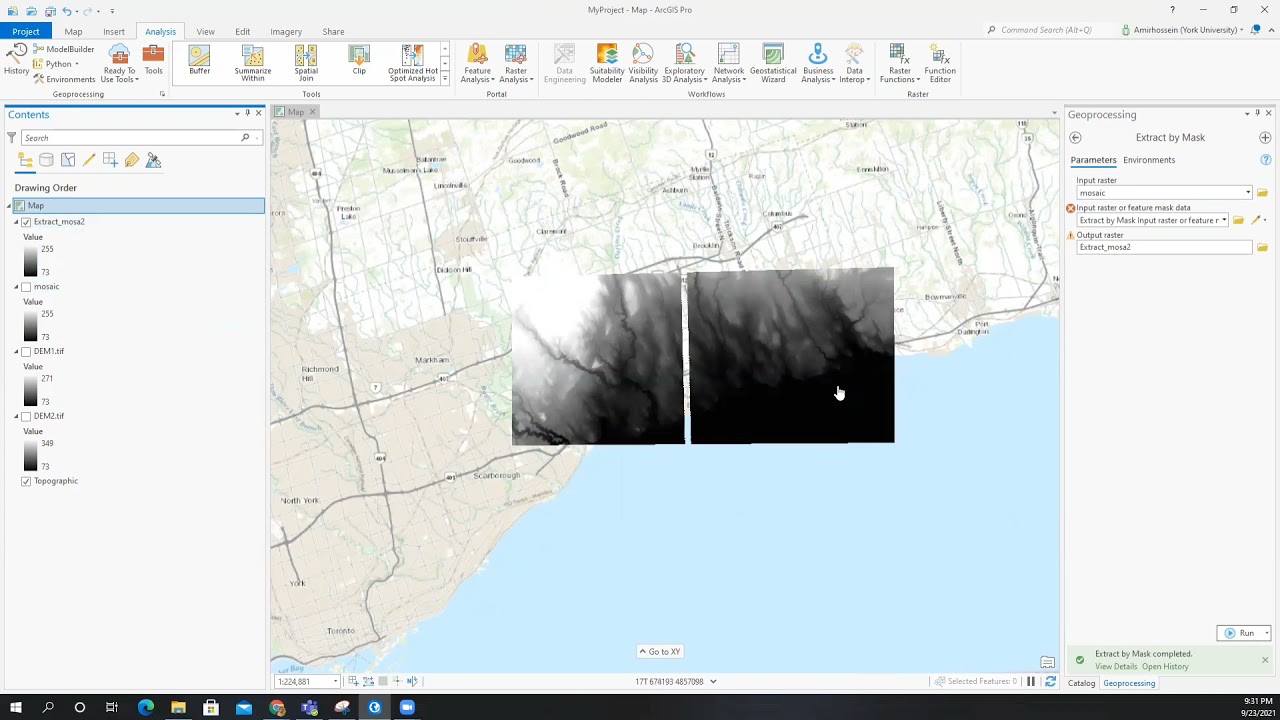List layers by snapping

110,160
